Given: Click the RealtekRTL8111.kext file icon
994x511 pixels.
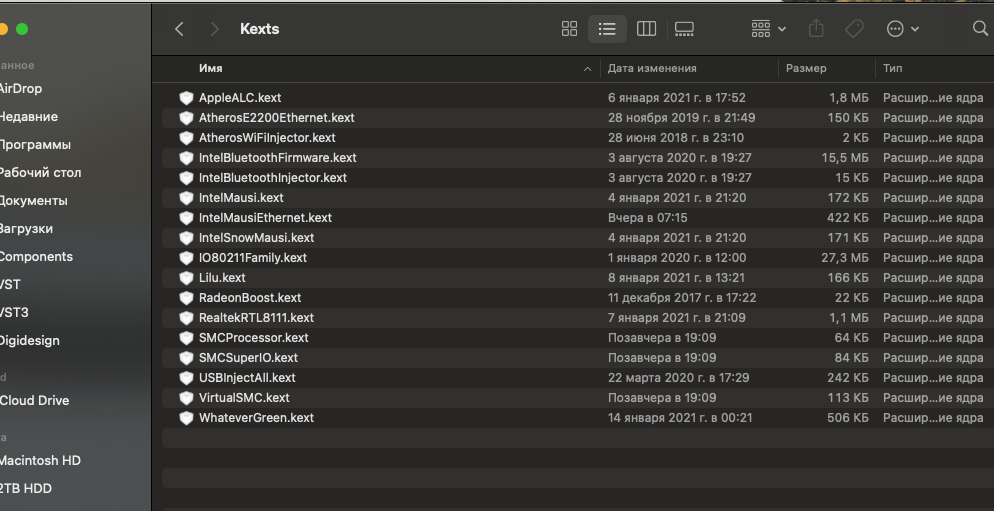Looking at the screenshot, I should (186, 318).
